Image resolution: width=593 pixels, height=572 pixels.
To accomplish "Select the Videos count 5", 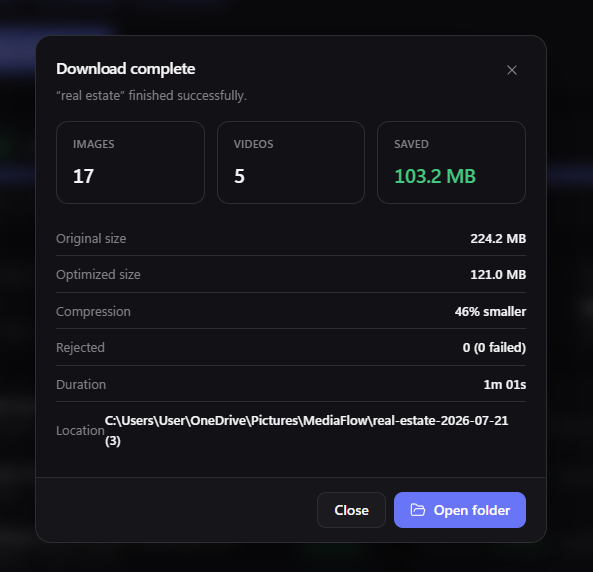I will tap(239, 176).
